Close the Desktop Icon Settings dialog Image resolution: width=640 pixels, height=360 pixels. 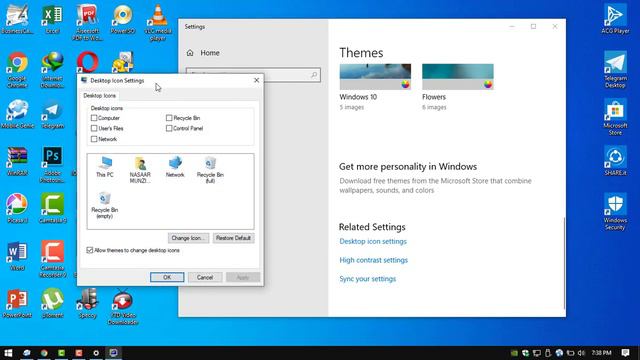pyautogui.click(x=256, y=80)
